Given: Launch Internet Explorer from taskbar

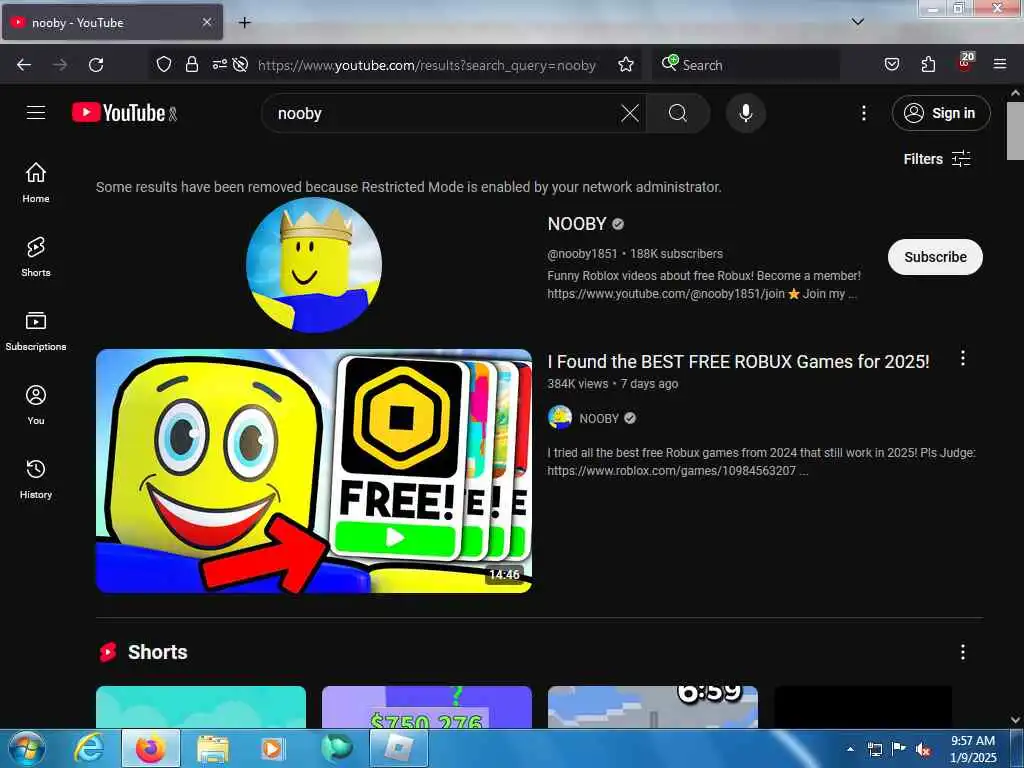Looking at the screenshot, I should point(89,748).
